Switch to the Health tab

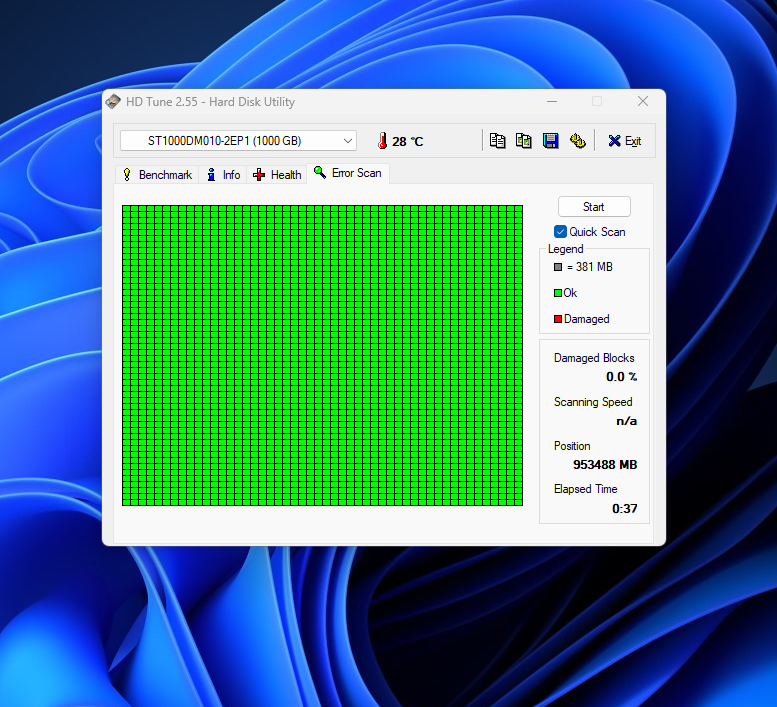click(x=277, y=174)
